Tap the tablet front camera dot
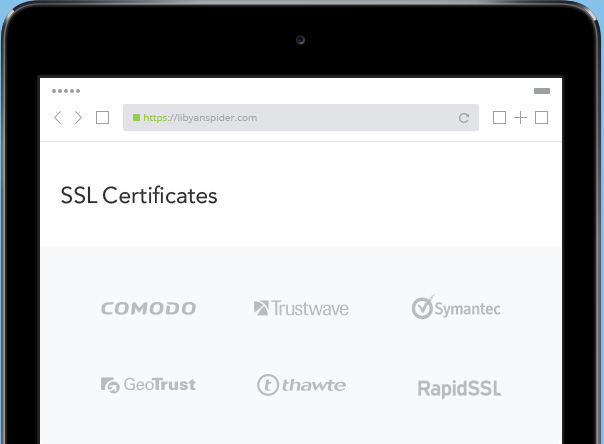Viewport: 604px width, 444px height. 300,40
